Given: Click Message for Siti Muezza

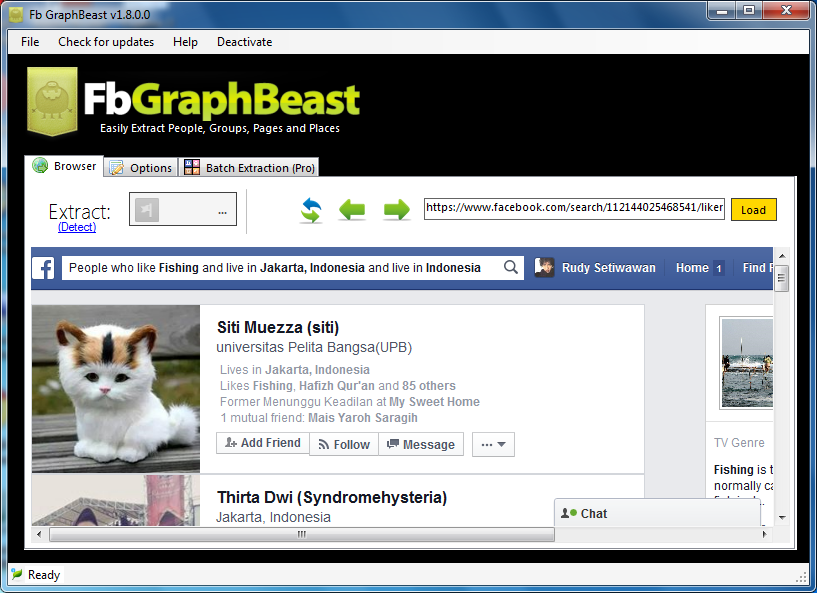Looking at the screenshot, I should tap(421, 444).
